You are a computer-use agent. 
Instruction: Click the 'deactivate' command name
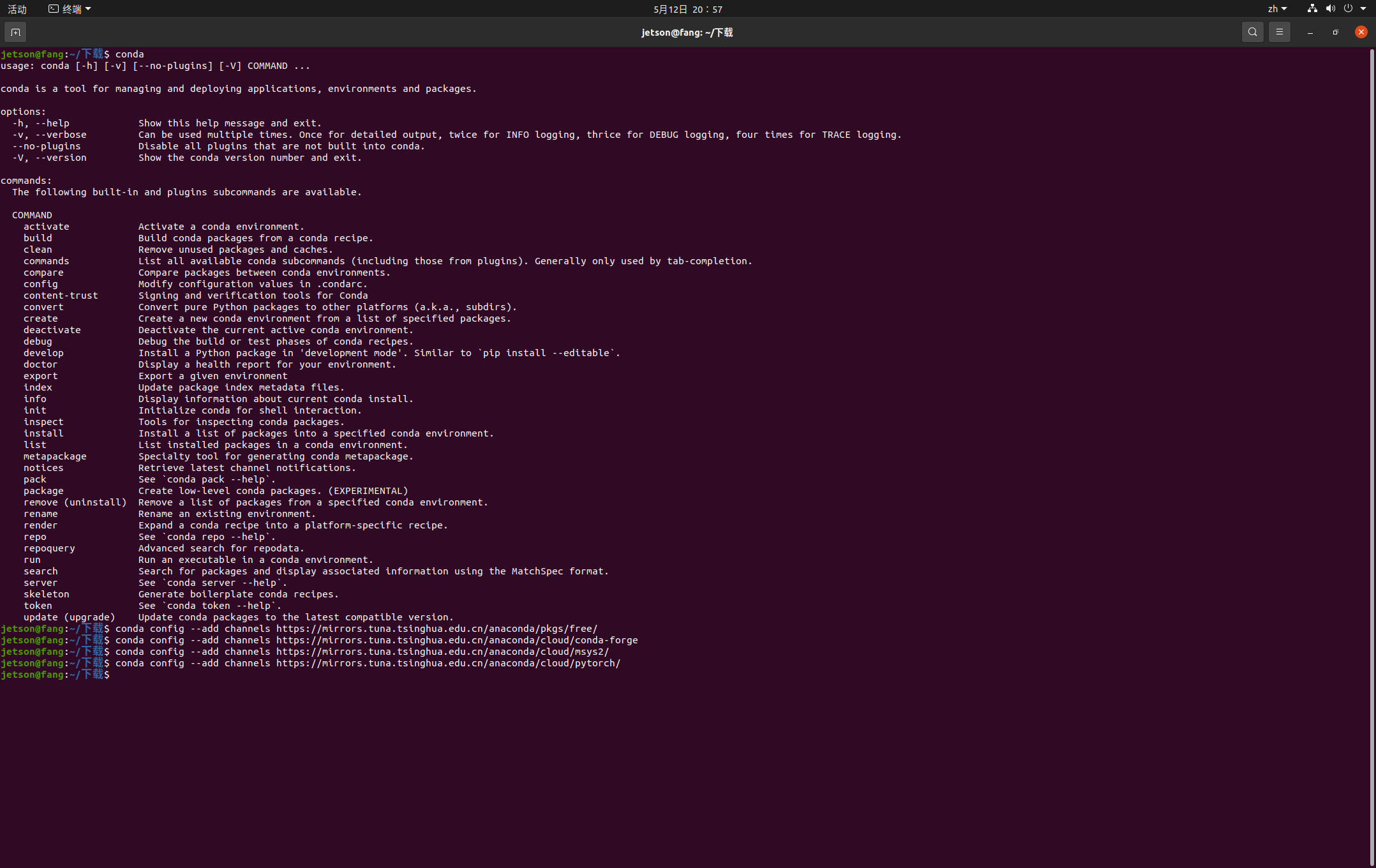pyautogui.click(x=52, y=330)
